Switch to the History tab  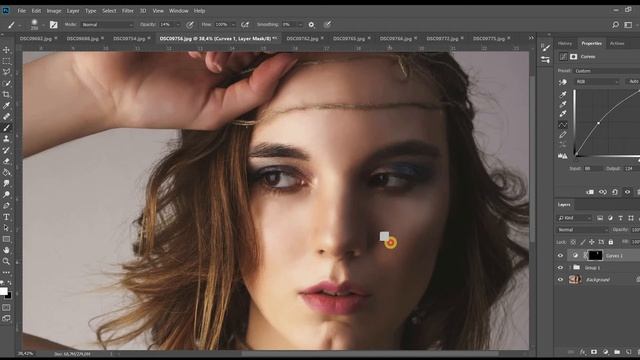[565, 44]
